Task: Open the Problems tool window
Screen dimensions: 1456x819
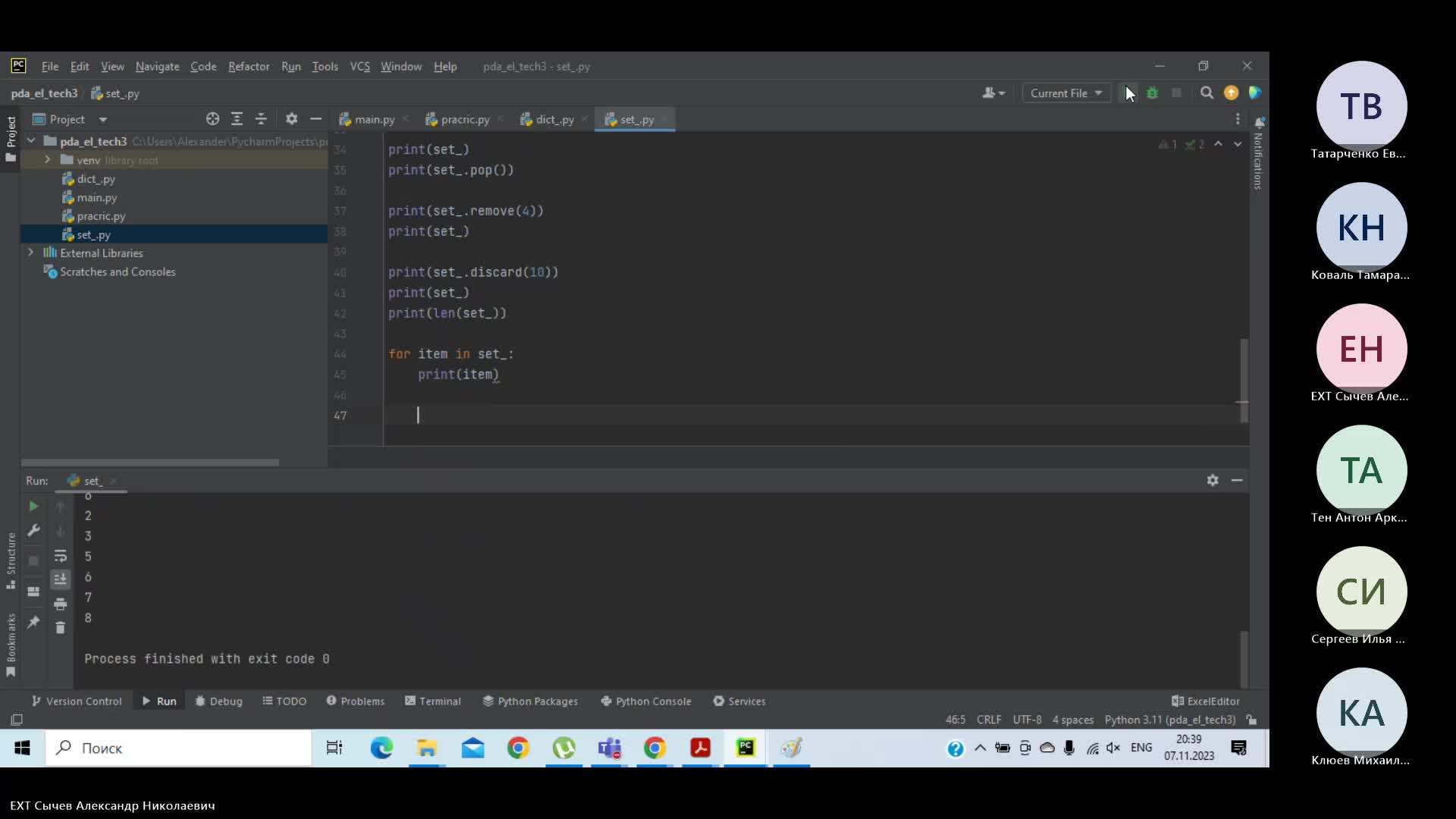Action: pos(356,701)
